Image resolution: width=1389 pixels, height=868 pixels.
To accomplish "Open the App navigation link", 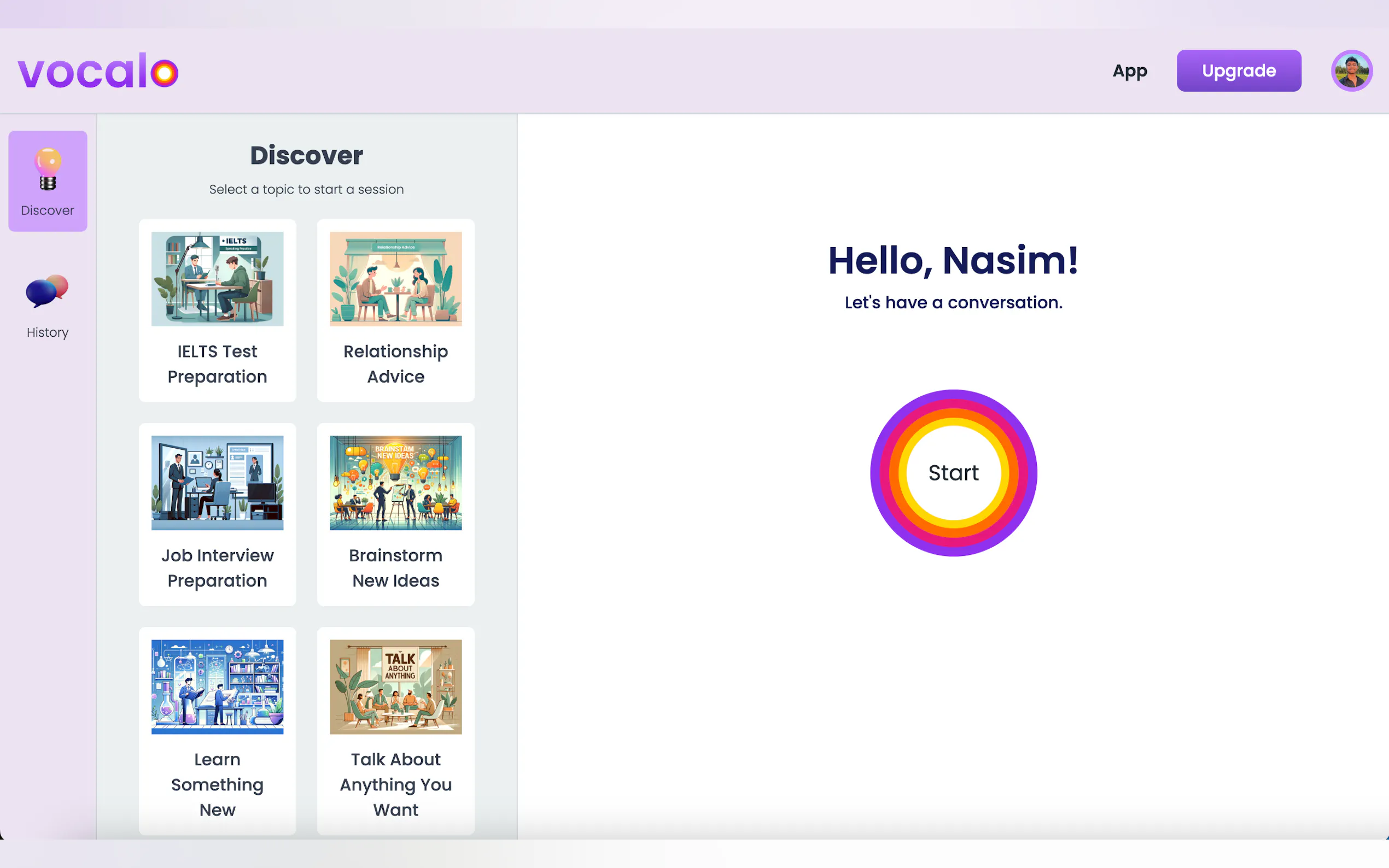I will pos(1129,71).
